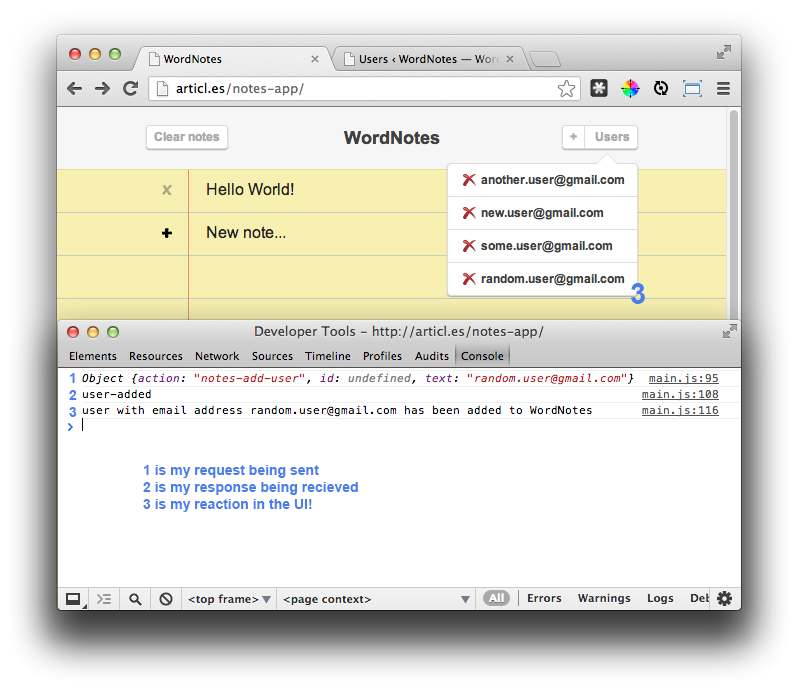Screen dimensions: 798x689
Task: Open the Resources panel
Action: tap(156, 356)
